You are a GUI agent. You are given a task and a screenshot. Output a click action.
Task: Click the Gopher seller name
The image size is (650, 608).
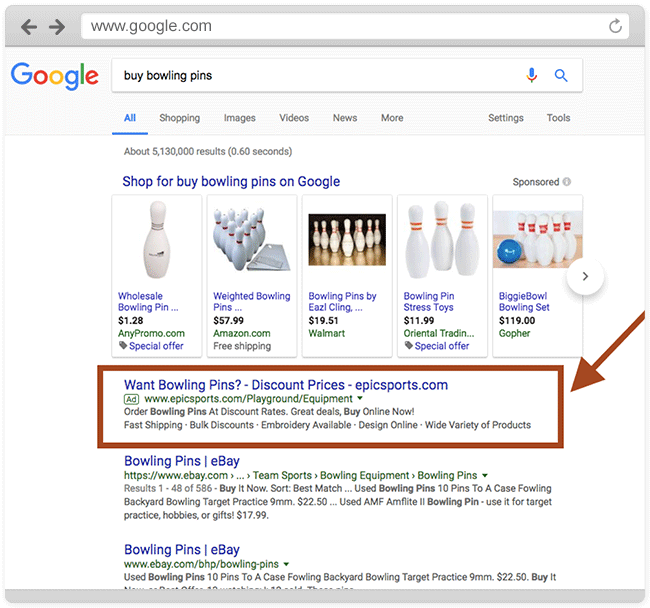[514, 334]
